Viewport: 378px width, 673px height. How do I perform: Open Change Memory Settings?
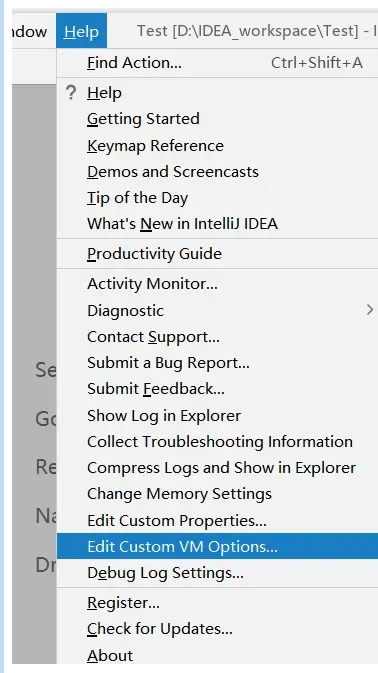point(218,494)
